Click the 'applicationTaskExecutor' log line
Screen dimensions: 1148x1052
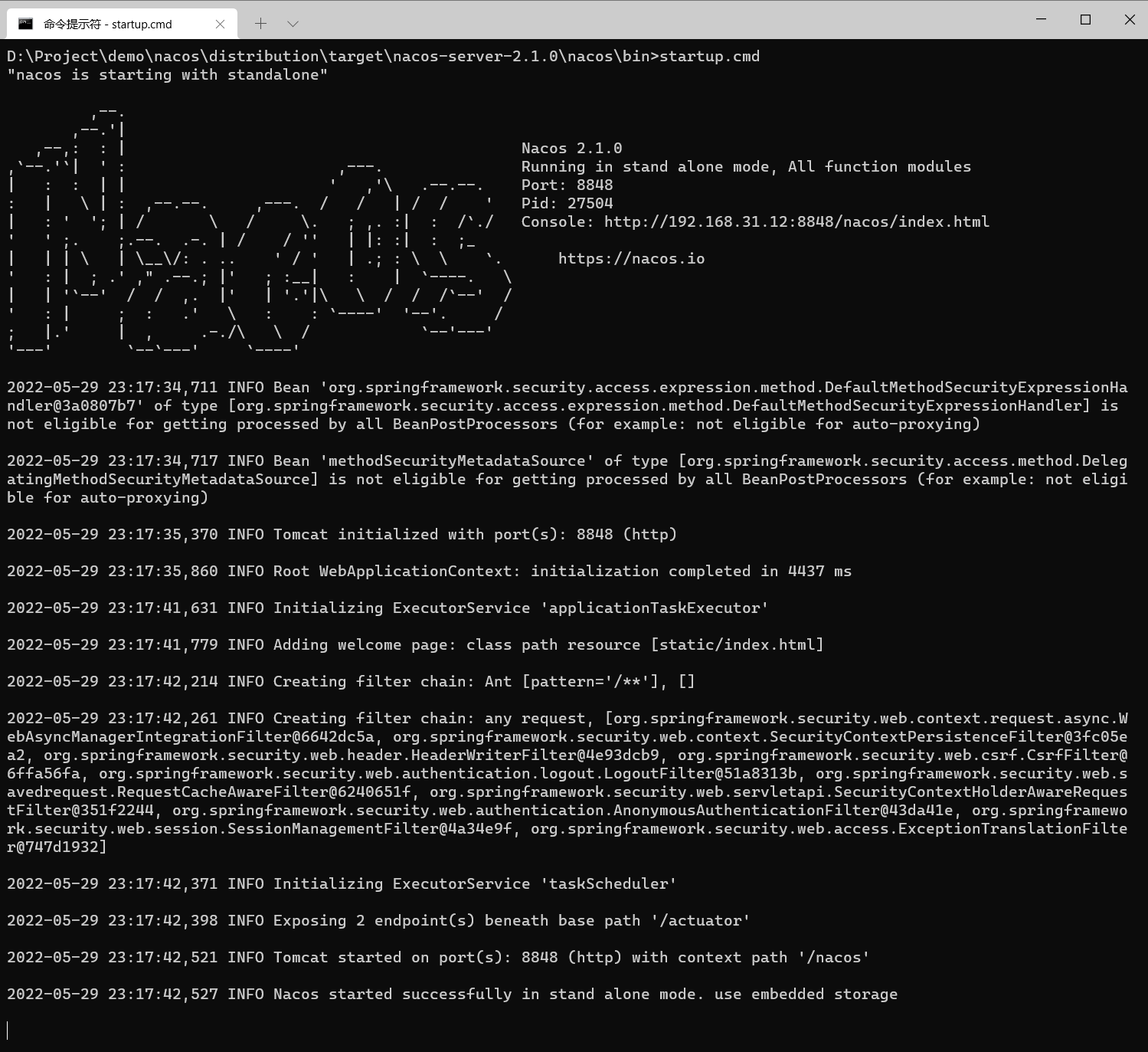pyautogui.click(x=388, y=608)
